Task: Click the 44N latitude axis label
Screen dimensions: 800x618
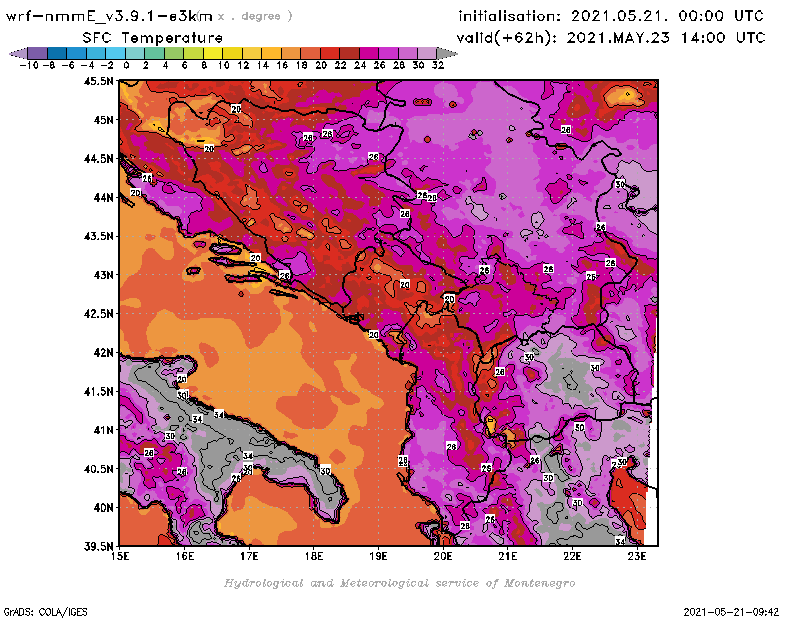Action: 104,197
